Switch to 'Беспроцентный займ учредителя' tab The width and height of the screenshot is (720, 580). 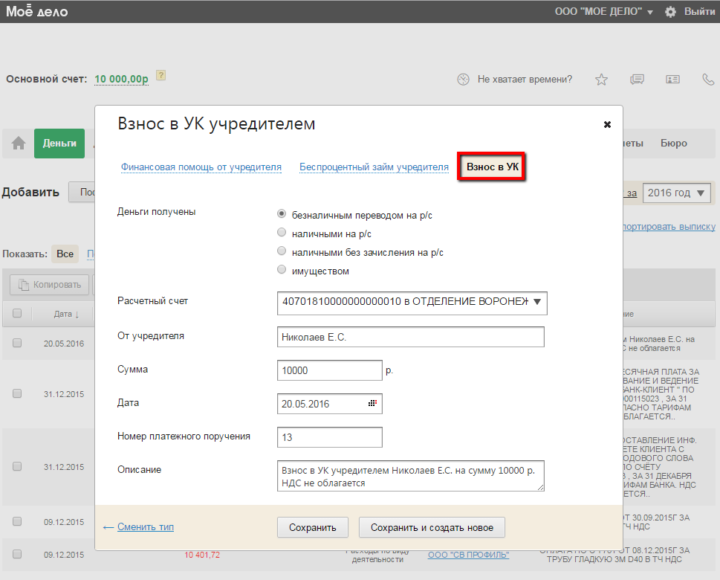coord(374,167)
